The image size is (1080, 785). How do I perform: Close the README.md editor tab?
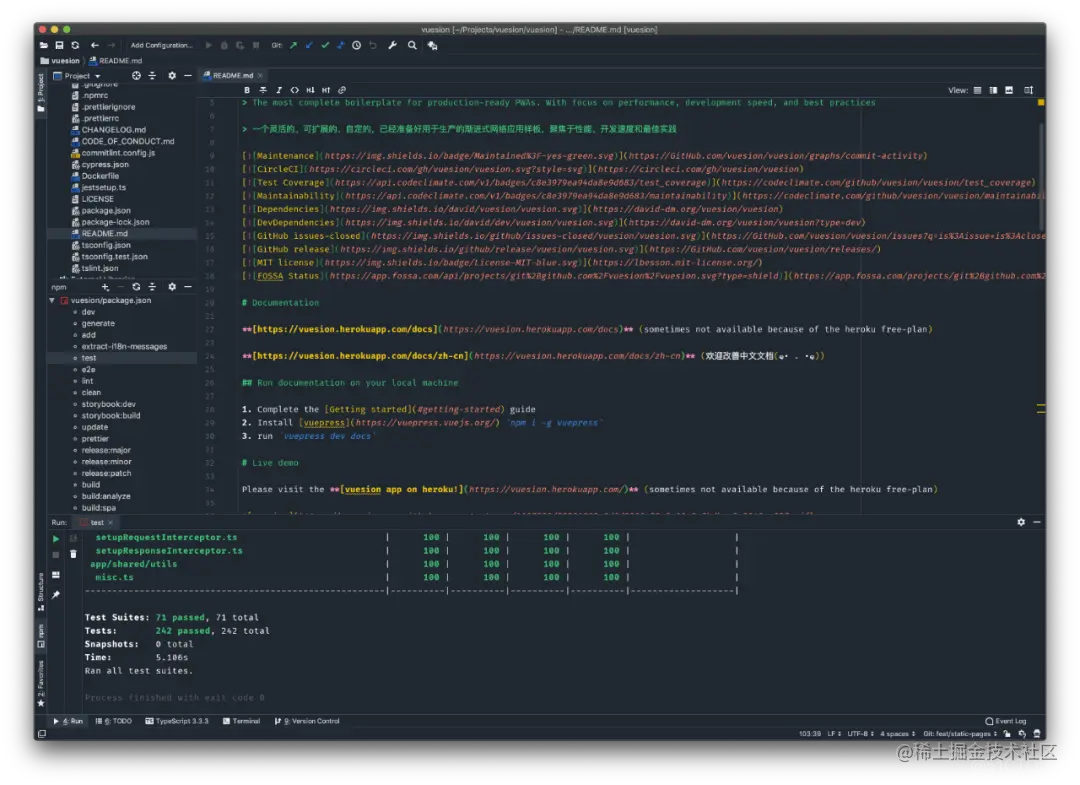[260, 76]
